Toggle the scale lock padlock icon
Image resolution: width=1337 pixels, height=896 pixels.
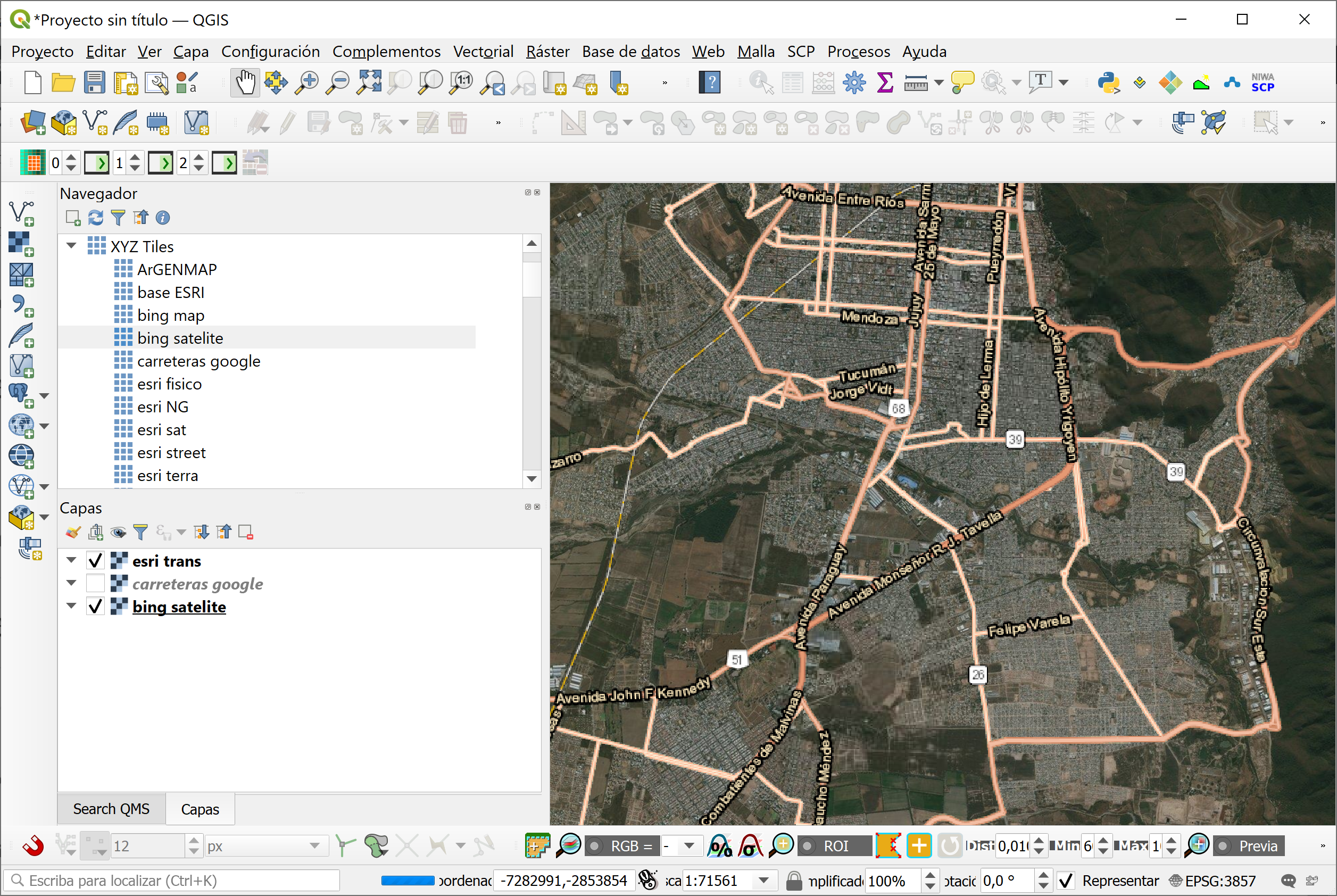coord(794,881)
